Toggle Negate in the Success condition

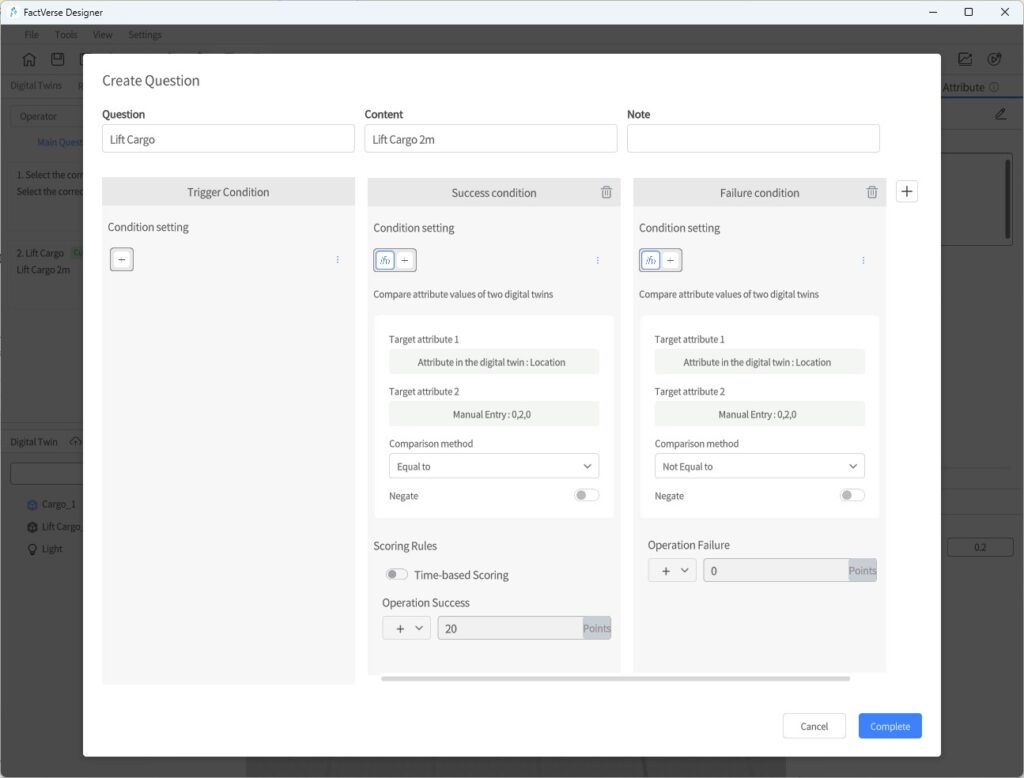coord(586,495)
